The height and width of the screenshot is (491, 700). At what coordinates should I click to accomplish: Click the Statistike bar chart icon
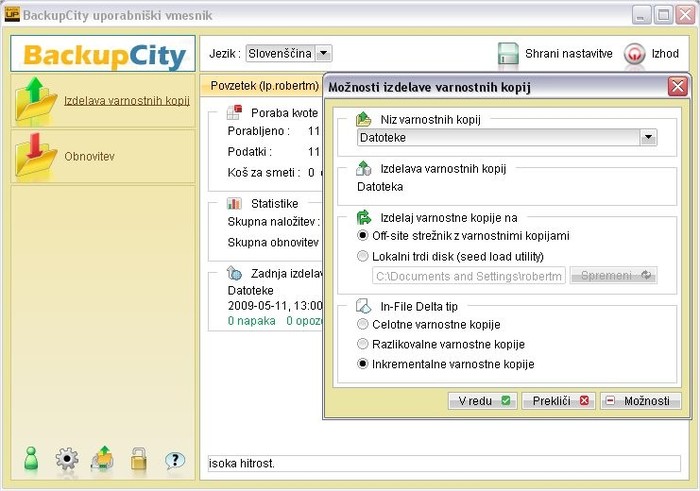pos(234,204)
